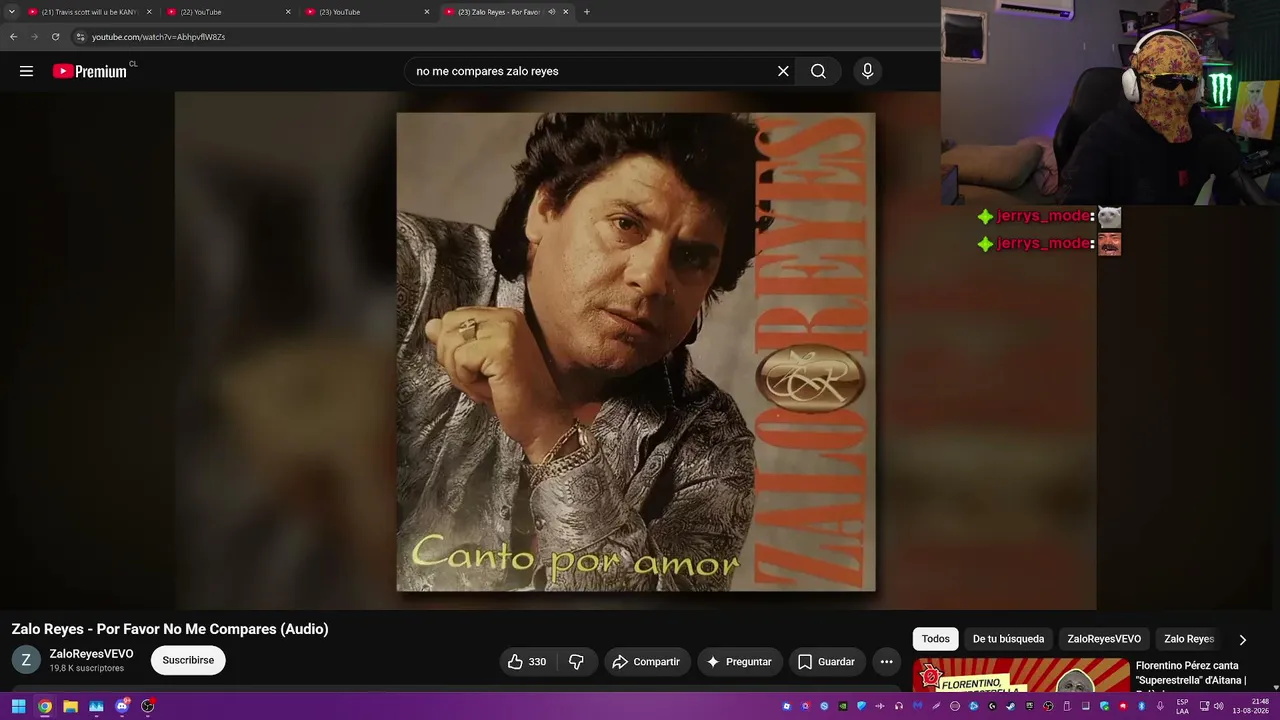Open ZaloReyesVEVO channel name link
Viewport: 1280px width, 720px height.
(91, 654)
